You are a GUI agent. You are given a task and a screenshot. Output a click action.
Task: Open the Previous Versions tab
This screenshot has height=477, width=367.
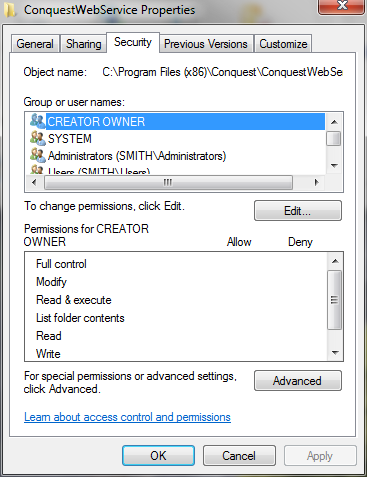tap(206, 44)
